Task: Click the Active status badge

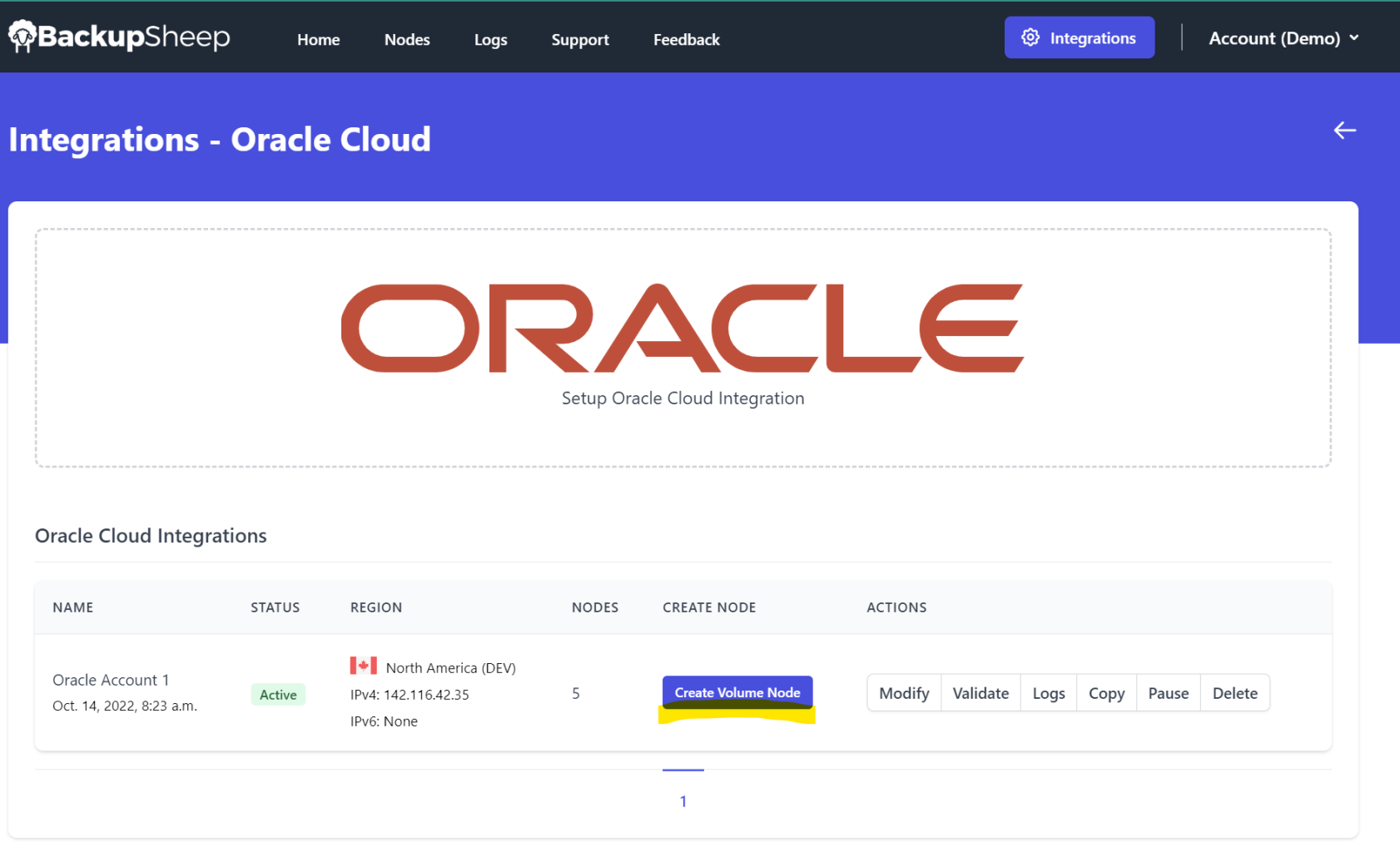Action: (278, 695)
